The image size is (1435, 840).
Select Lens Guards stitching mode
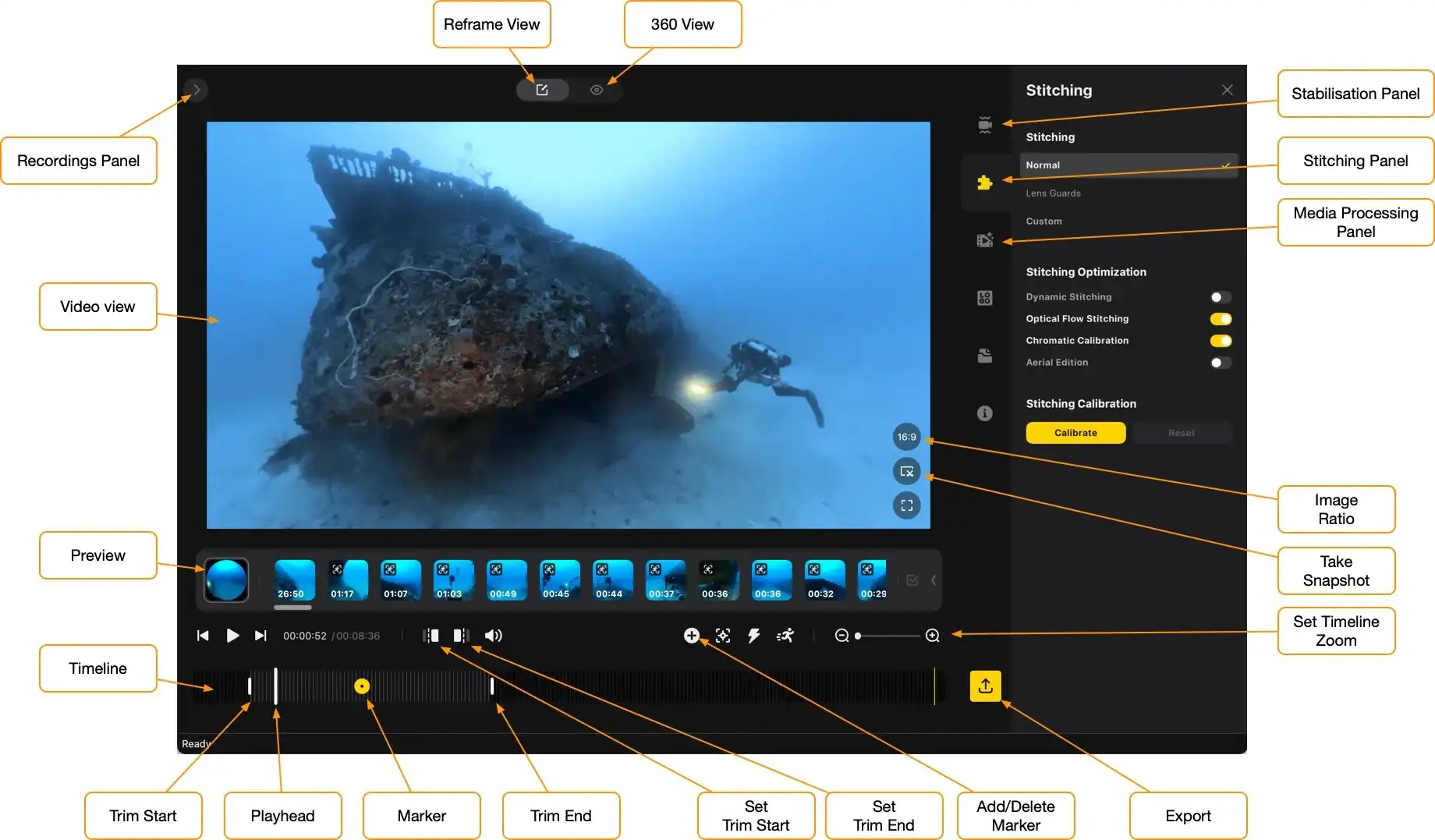click(1053, 193)
